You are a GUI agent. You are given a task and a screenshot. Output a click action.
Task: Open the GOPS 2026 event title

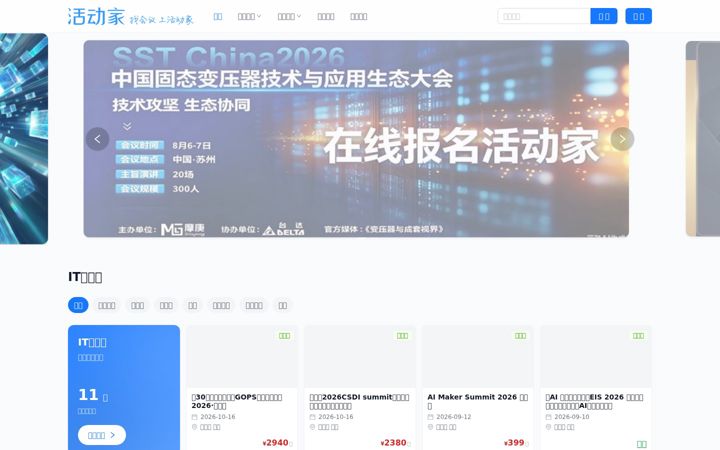[x=237, y=401]
